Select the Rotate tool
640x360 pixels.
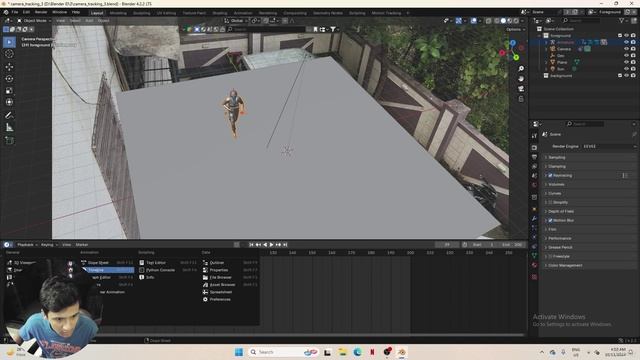9,78
